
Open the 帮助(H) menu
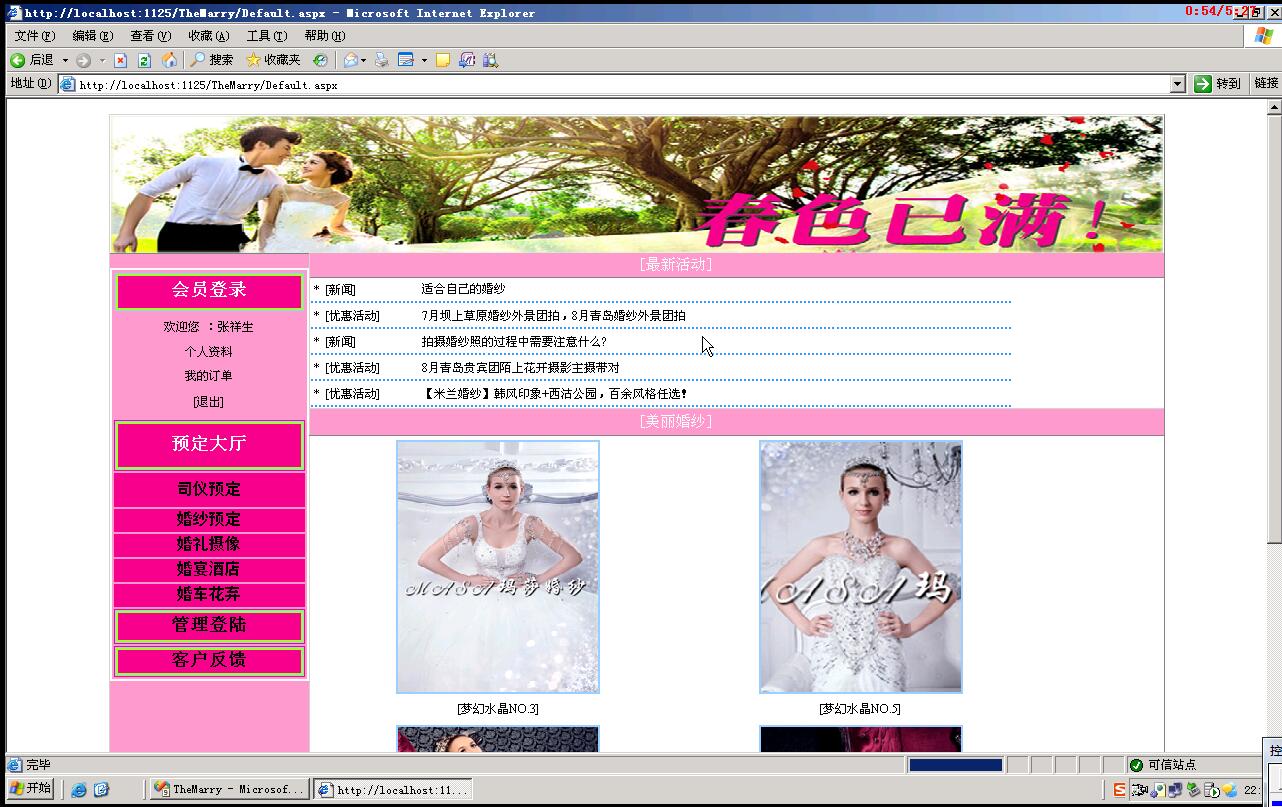325,36
